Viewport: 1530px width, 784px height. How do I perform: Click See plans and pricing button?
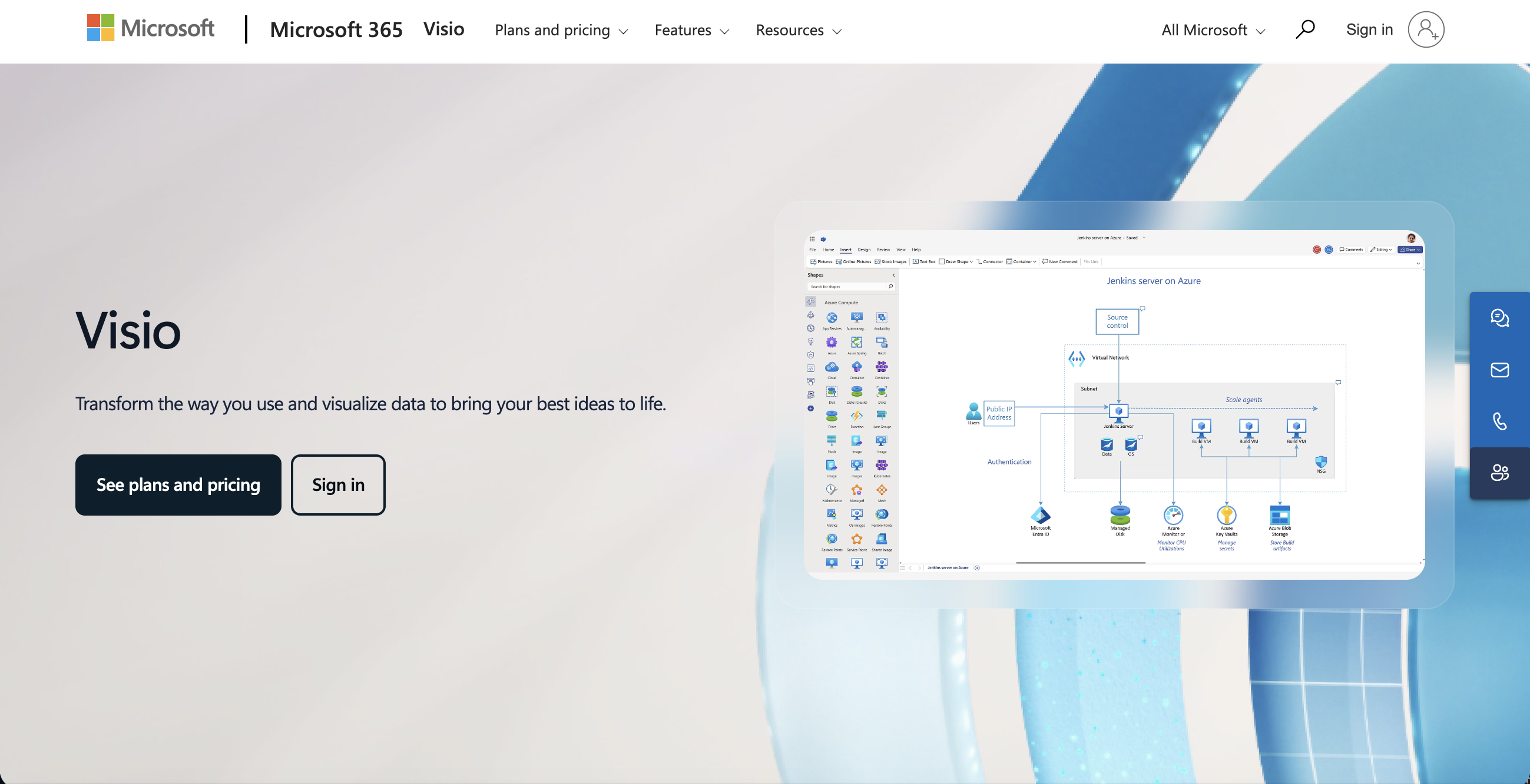click(x=178, y=485)
